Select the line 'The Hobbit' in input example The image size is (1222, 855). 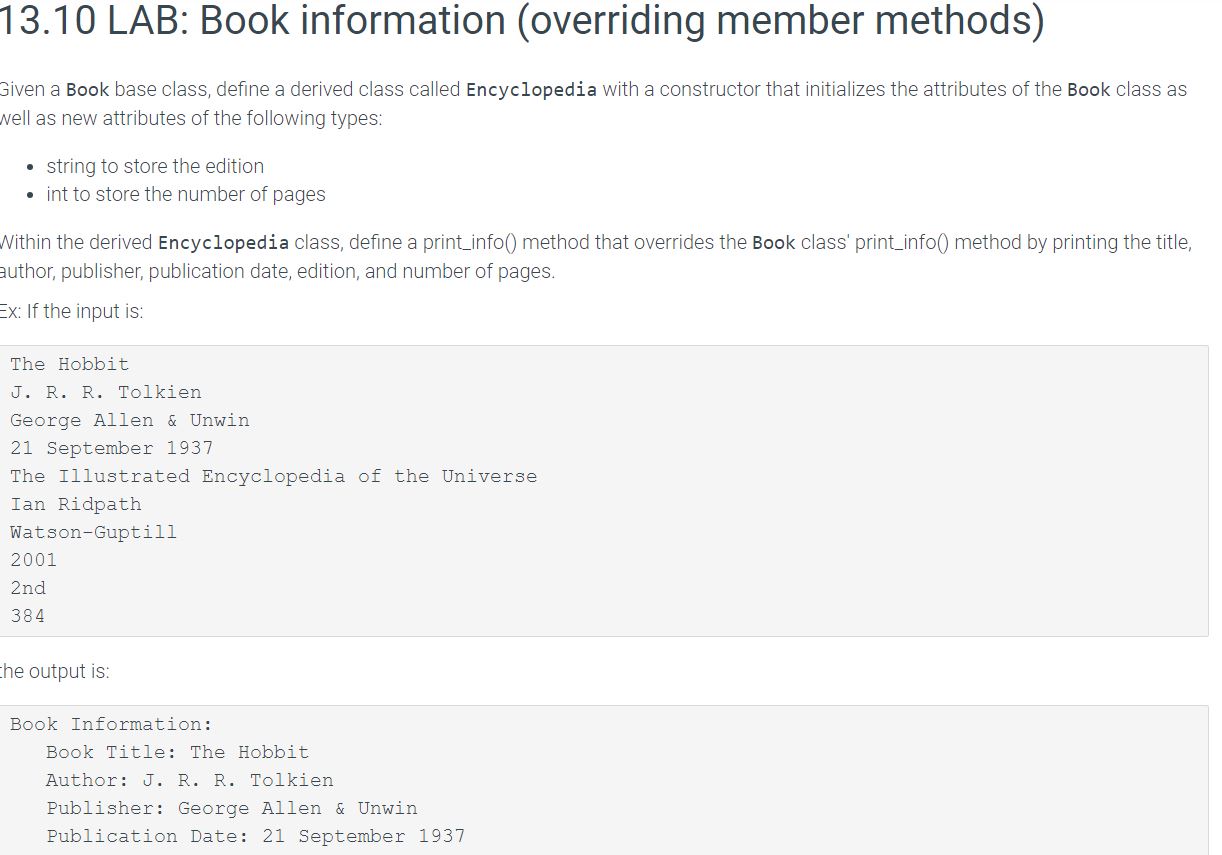[x=69, y=364]
